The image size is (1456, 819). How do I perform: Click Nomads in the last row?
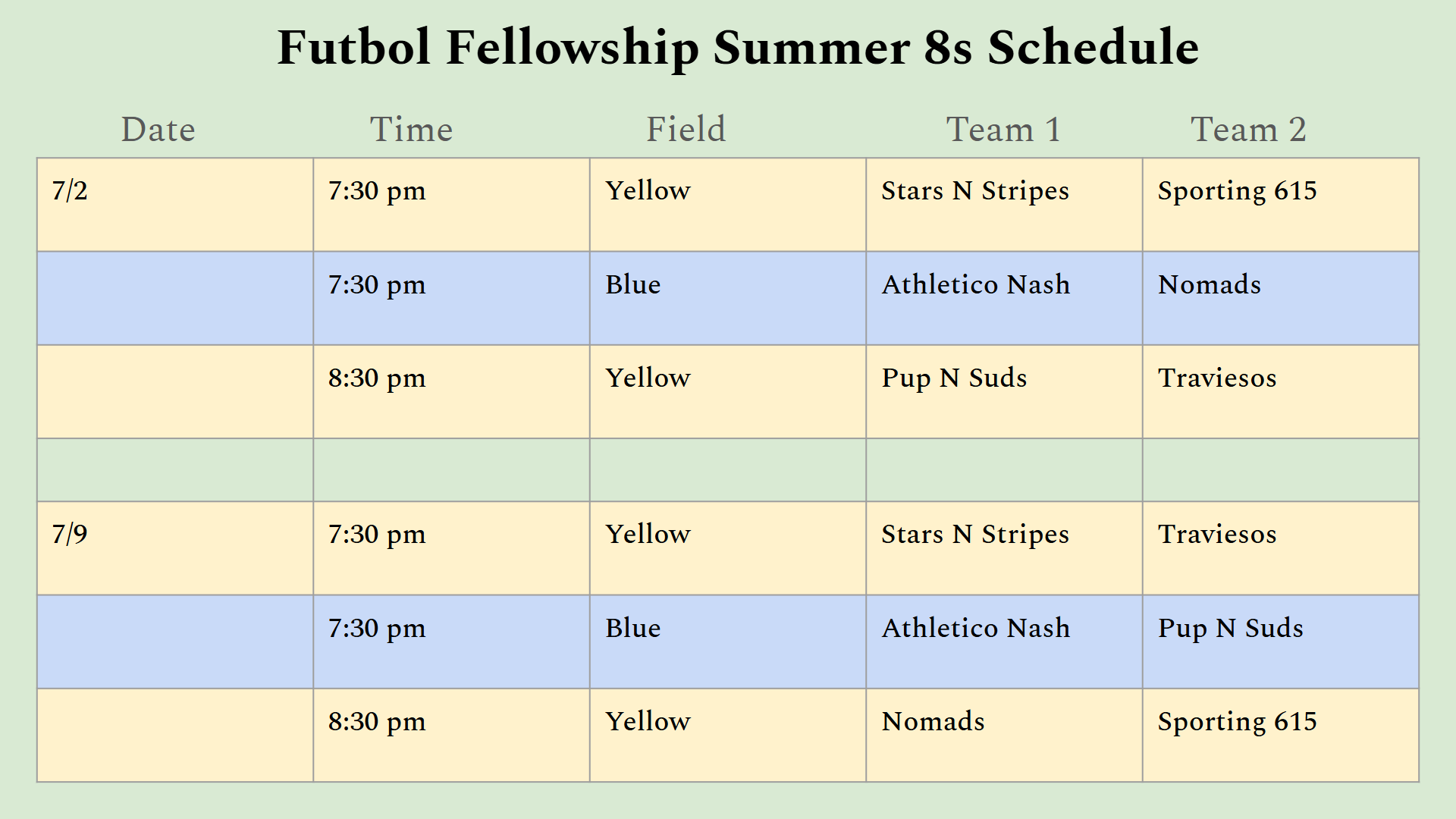933,721
